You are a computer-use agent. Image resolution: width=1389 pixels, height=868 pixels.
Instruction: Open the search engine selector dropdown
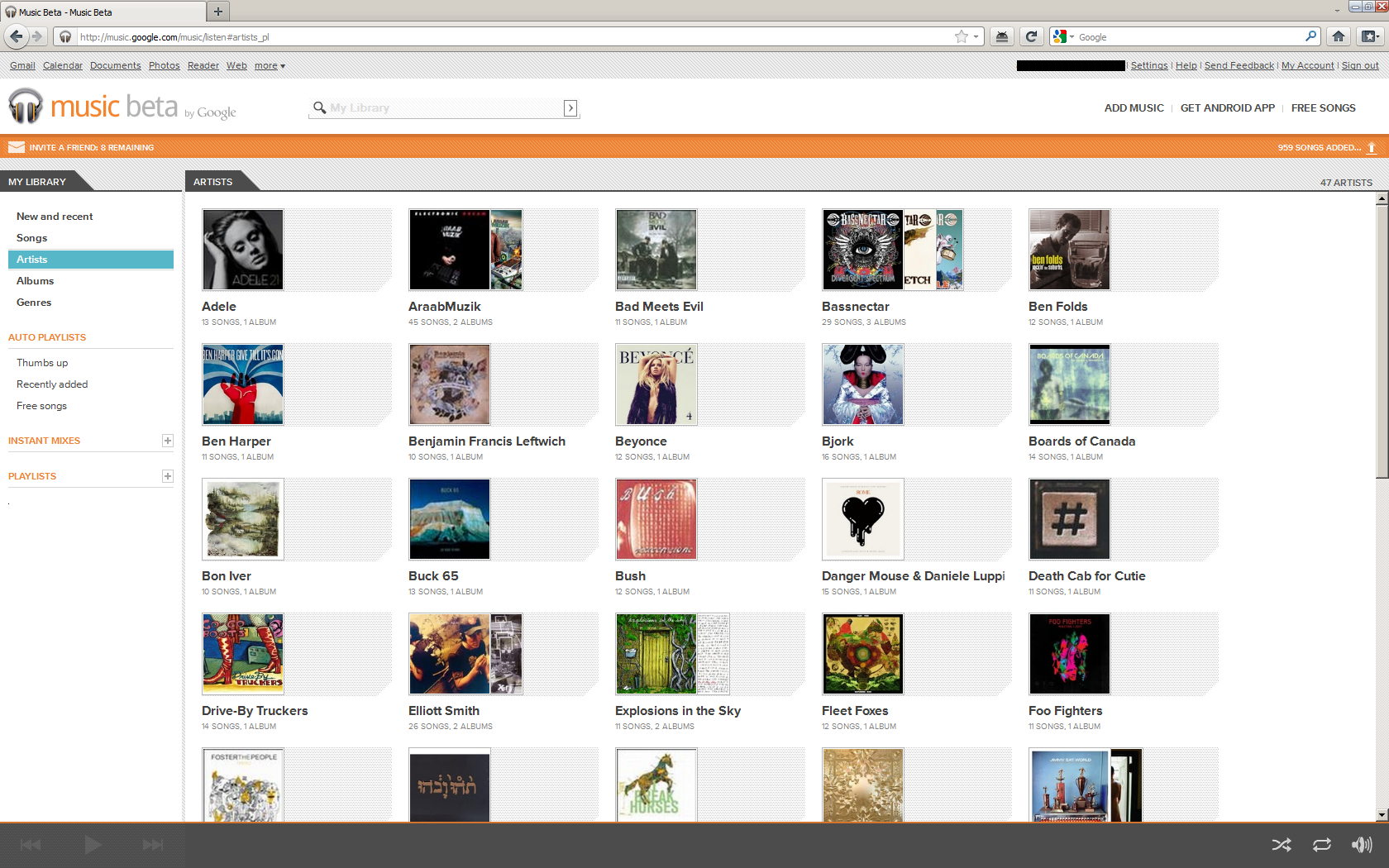[x=1062, y=36]
